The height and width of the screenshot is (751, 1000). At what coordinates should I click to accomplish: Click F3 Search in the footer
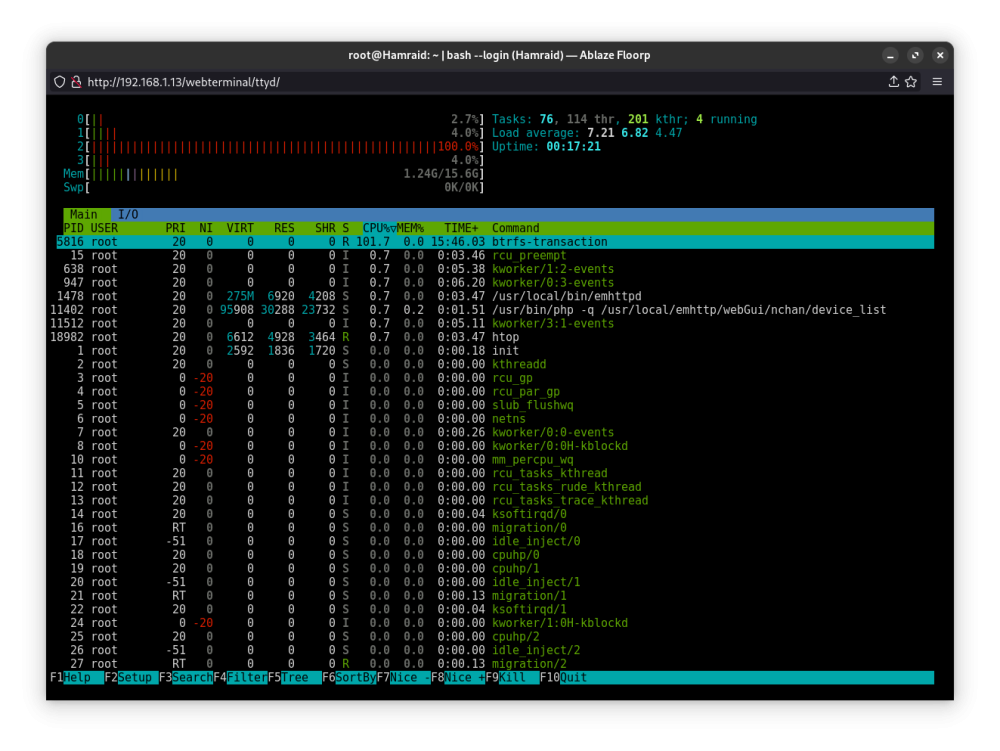[x=186, y=678]
